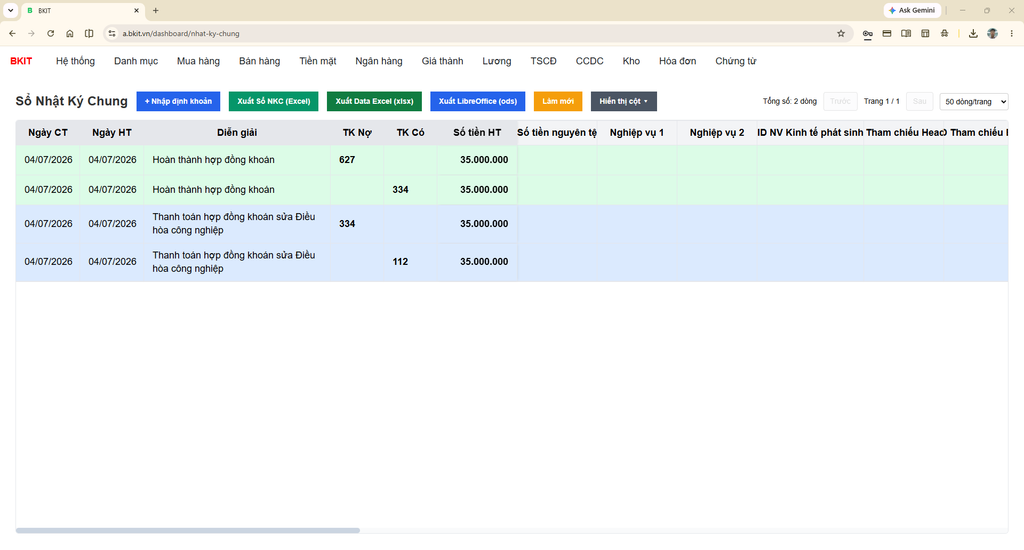Reload the page with refresh icon
This screenshot has height=550, width=1024.
coord(50,33)
